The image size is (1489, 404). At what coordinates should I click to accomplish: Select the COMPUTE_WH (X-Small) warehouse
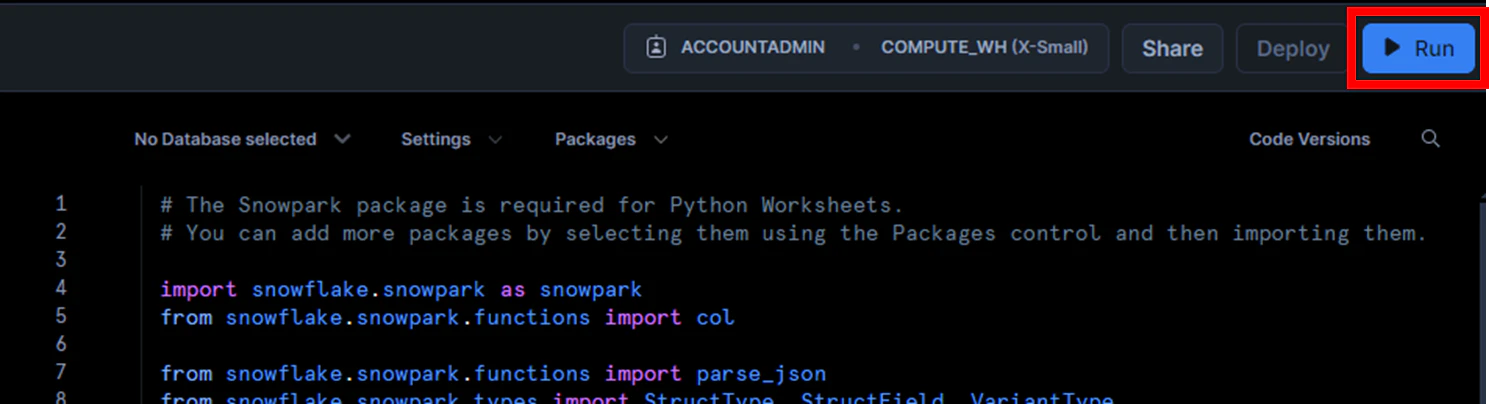[x=984, y=48]
